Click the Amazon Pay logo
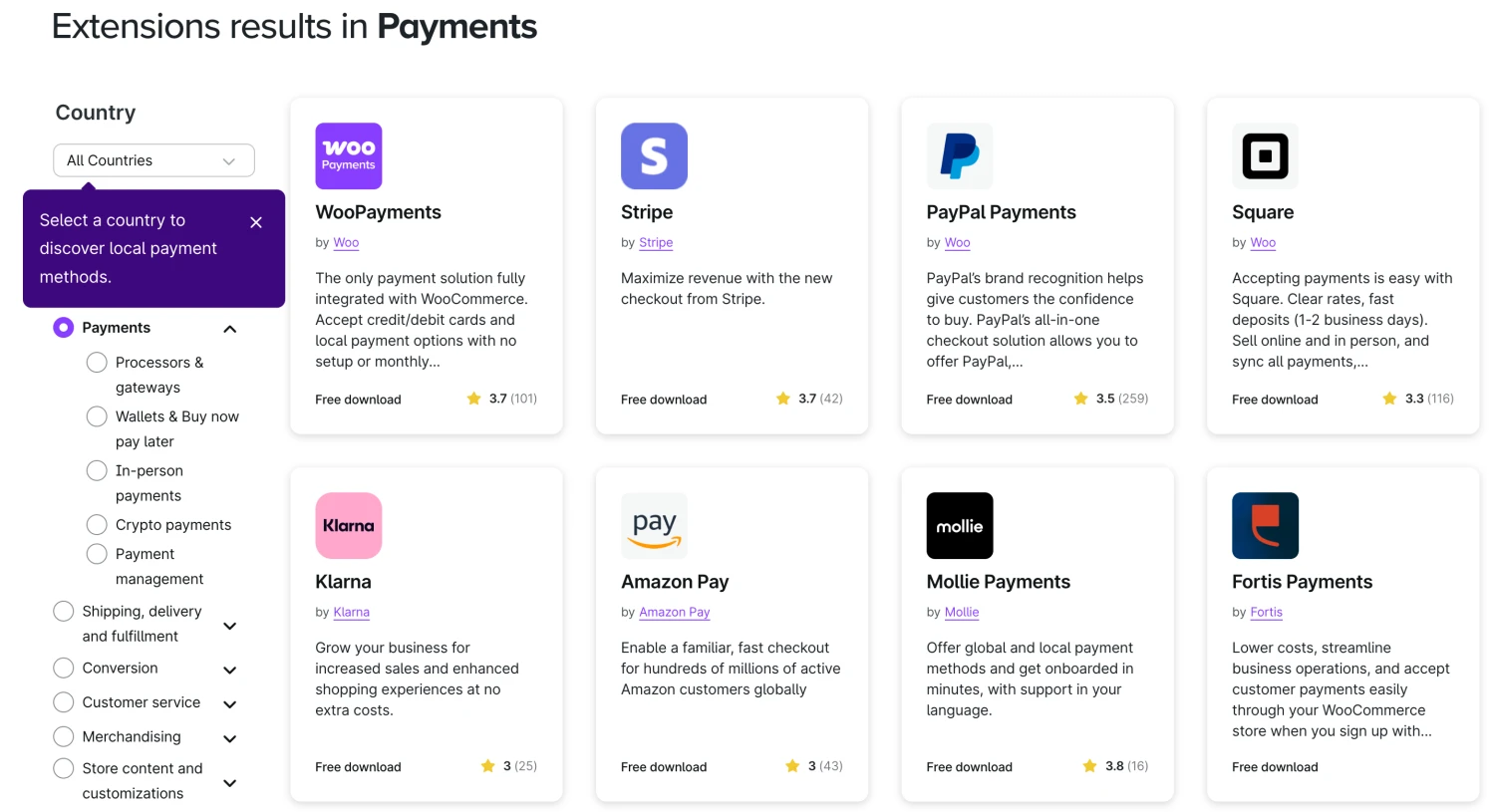The width and height of the screenshot is (1493, 812). coord(654,525)
